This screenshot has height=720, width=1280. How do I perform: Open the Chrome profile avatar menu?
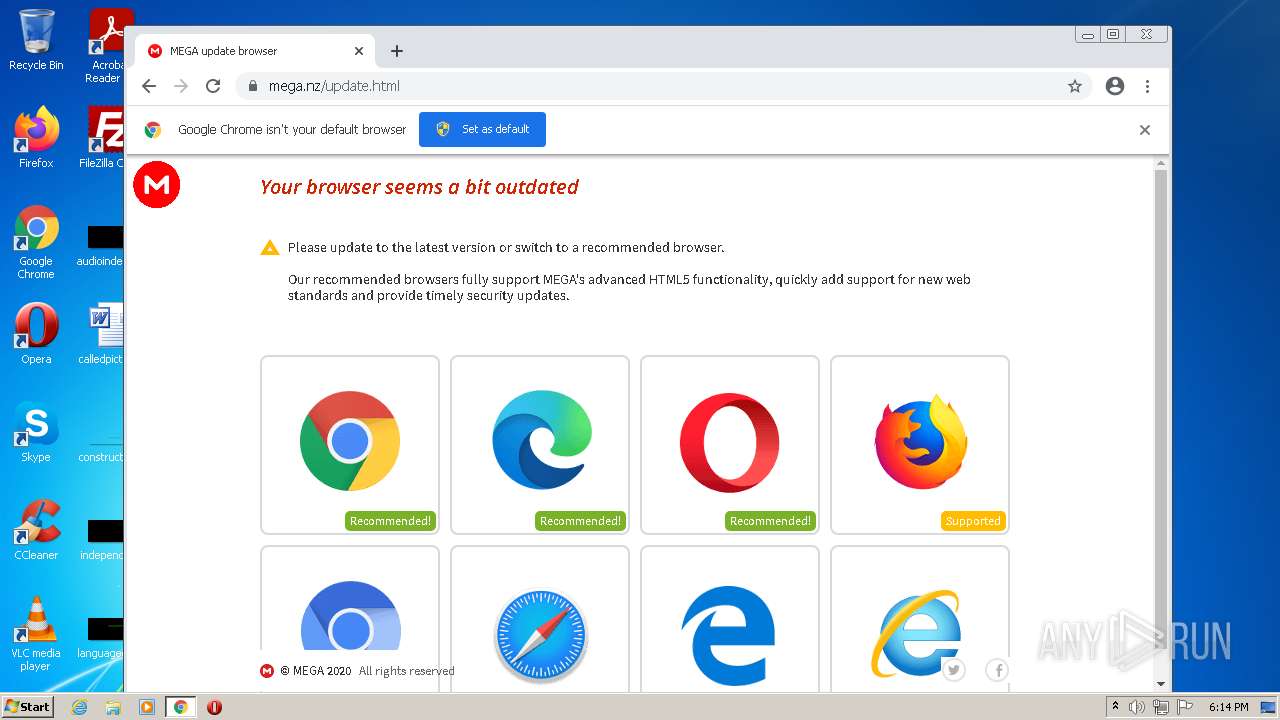(x=1115, y=86)
